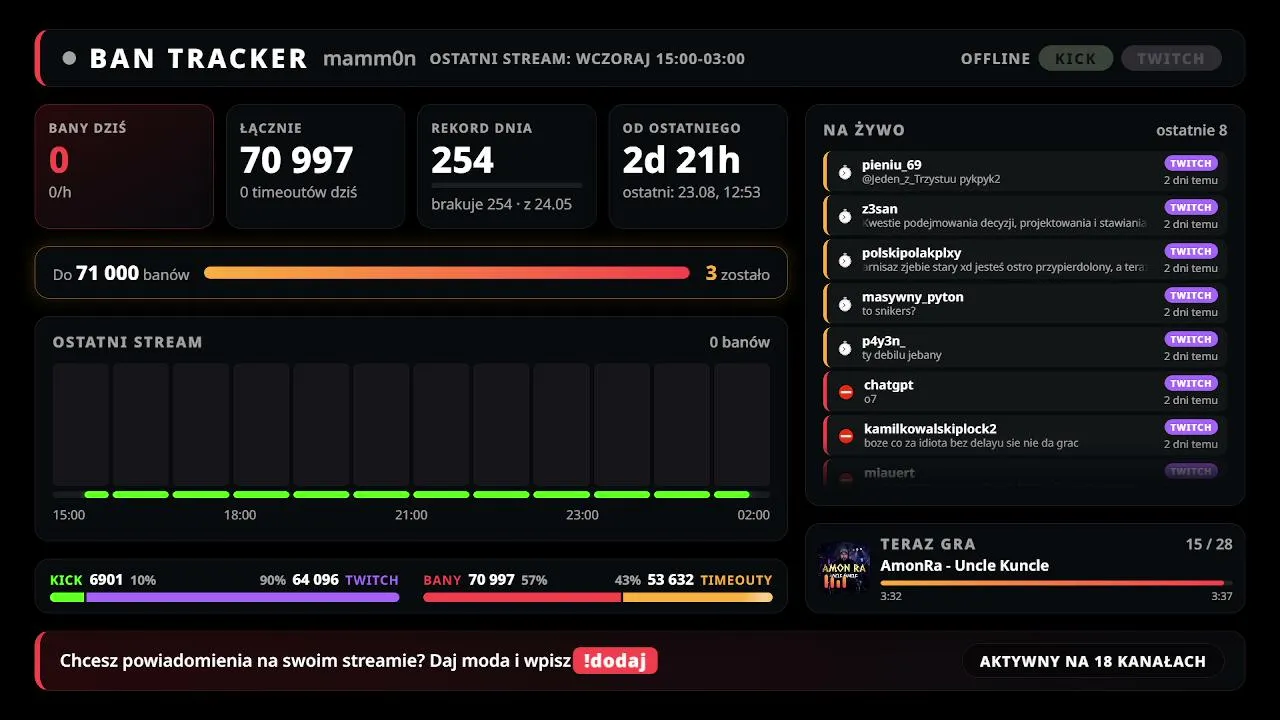Click the BAN TRACKER title
Image resolution: width=1280 pixels, height=720 pixels.
[198, 58]
